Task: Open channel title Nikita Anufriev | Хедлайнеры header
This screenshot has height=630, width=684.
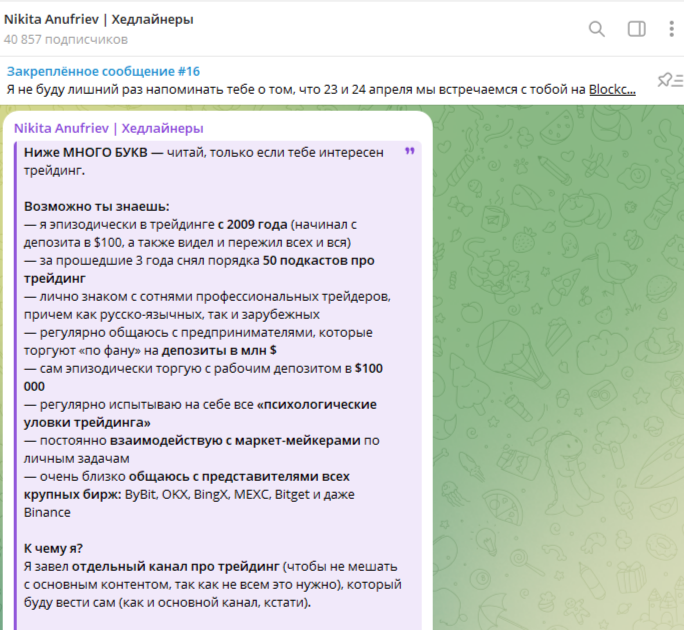Action: click(x=99, y=19)
